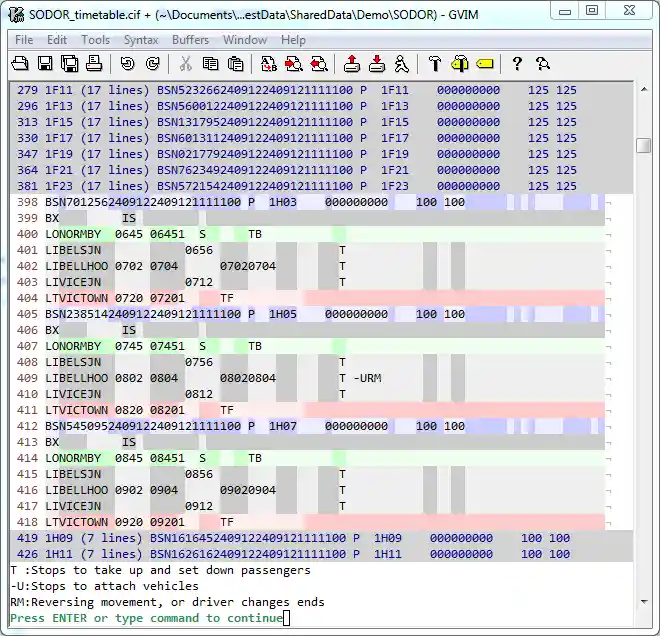Click the Cut scissors icon
This screenshot has width=660, height=636.
click(x=185, y=64)
